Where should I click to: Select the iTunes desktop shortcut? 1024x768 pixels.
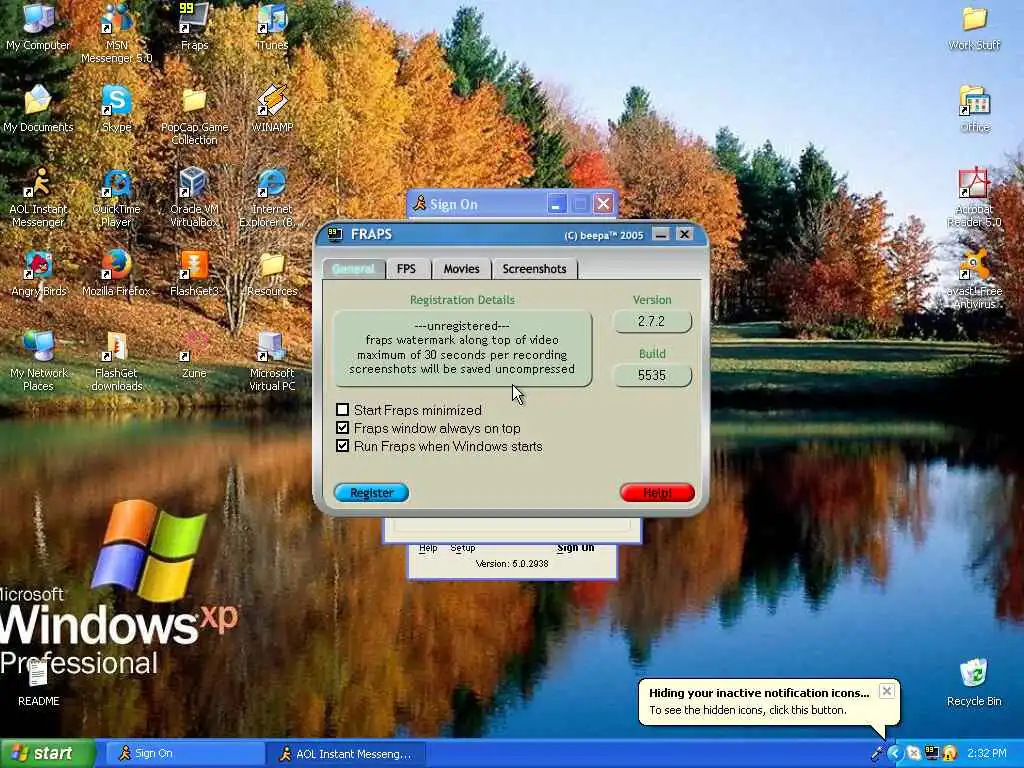coord(272,26)
